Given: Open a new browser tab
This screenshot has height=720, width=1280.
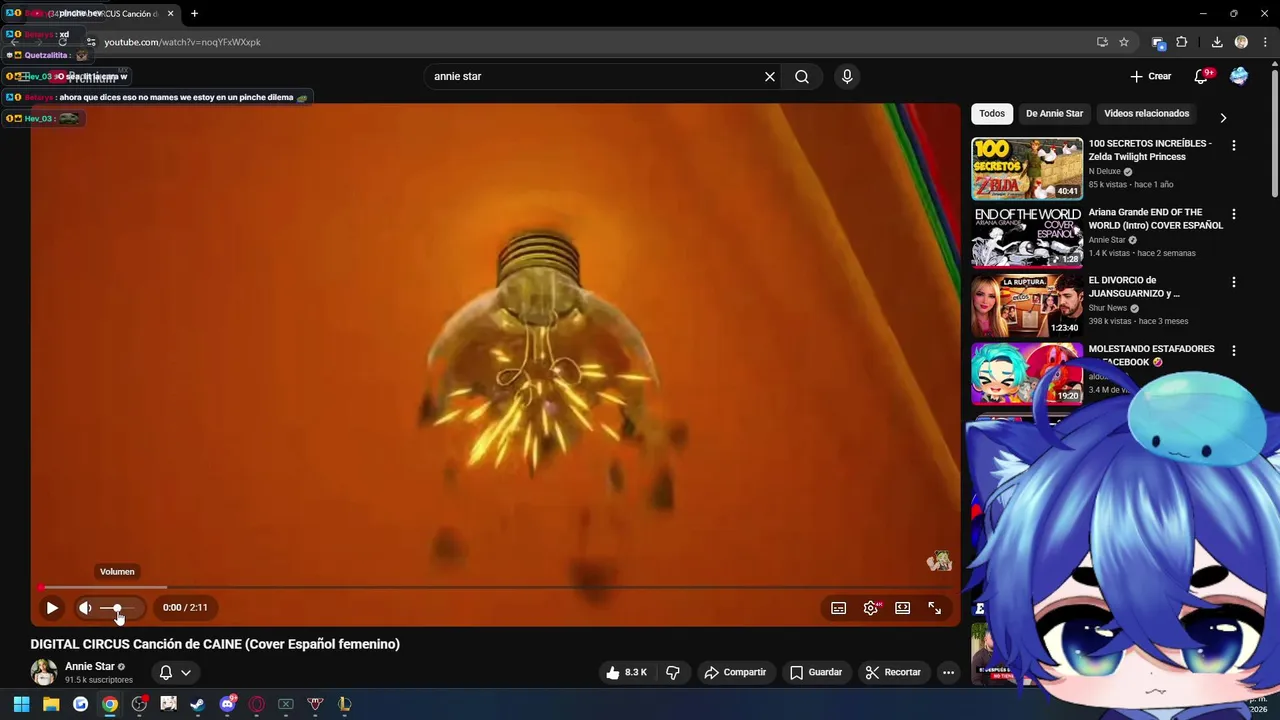Looking at the screenshot, I should (x=194, y=13).
